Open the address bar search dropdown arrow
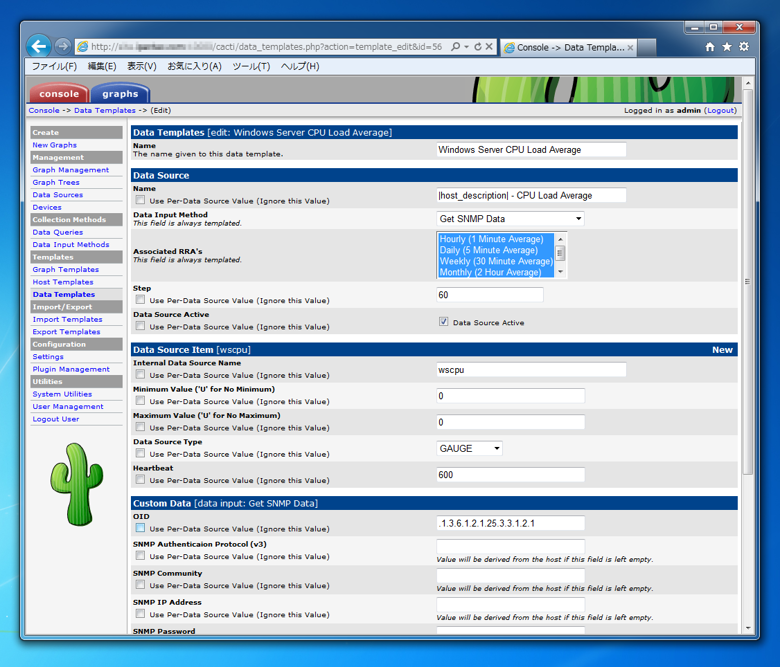 click(467, 46)
